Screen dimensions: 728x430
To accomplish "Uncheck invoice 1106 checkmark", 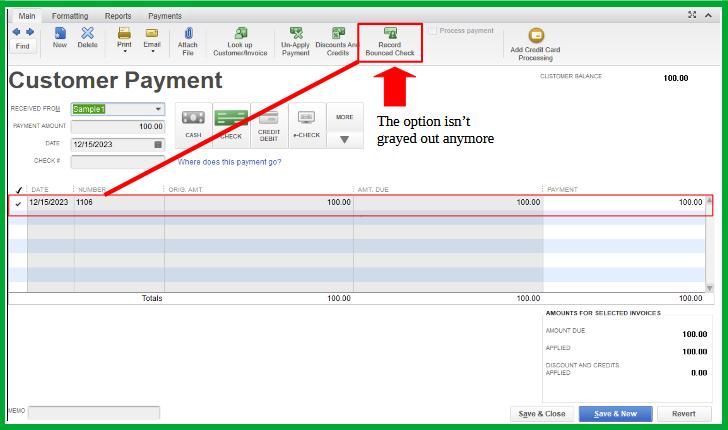I will coord(18,203).
